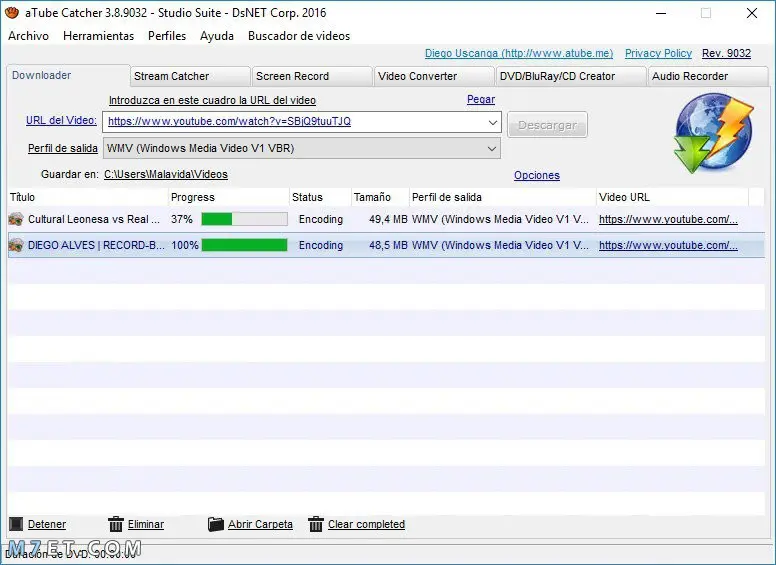
Task: Click the aTube Catcher title bar icon
Action: [x=11, y=13]
